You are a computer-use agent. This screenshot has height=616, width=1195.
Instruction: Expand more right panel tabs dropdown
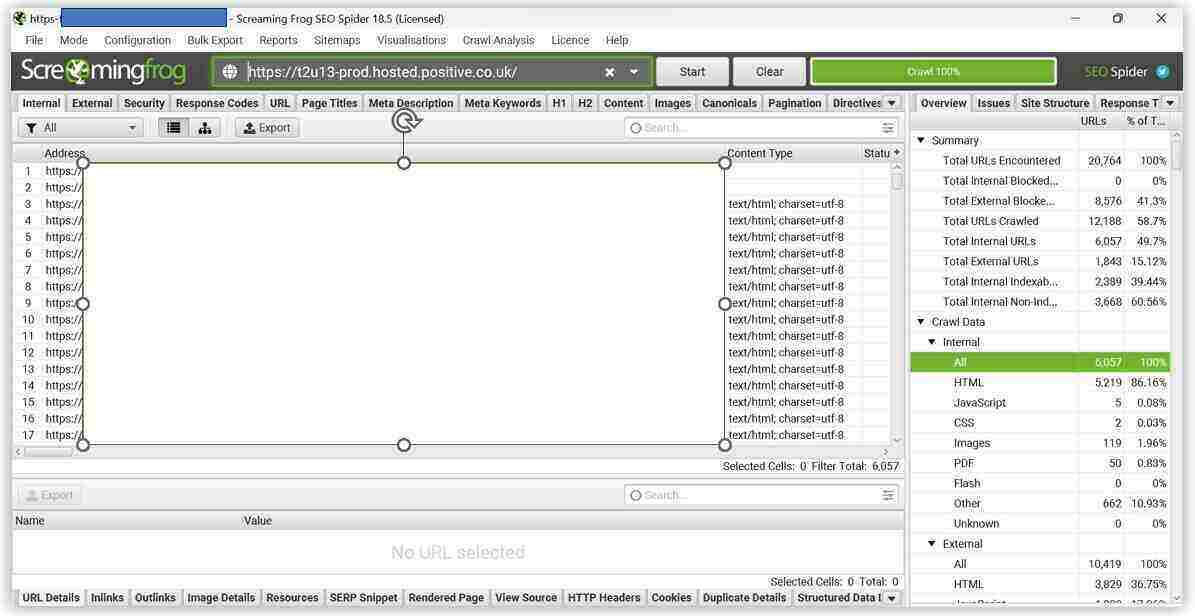pyautogui.click(x=1171, y=103)
